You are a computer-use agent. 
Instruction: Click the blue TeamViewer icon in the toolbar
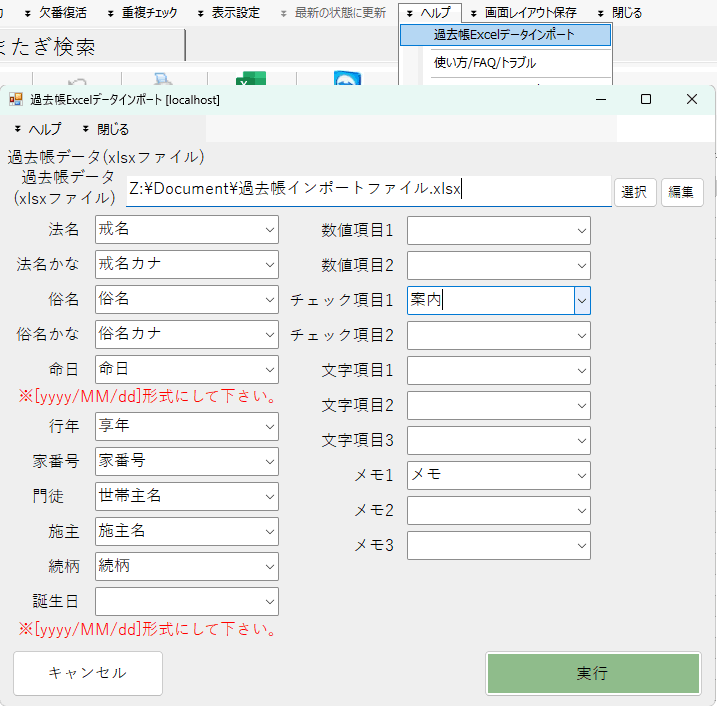[x=346, y=81]
